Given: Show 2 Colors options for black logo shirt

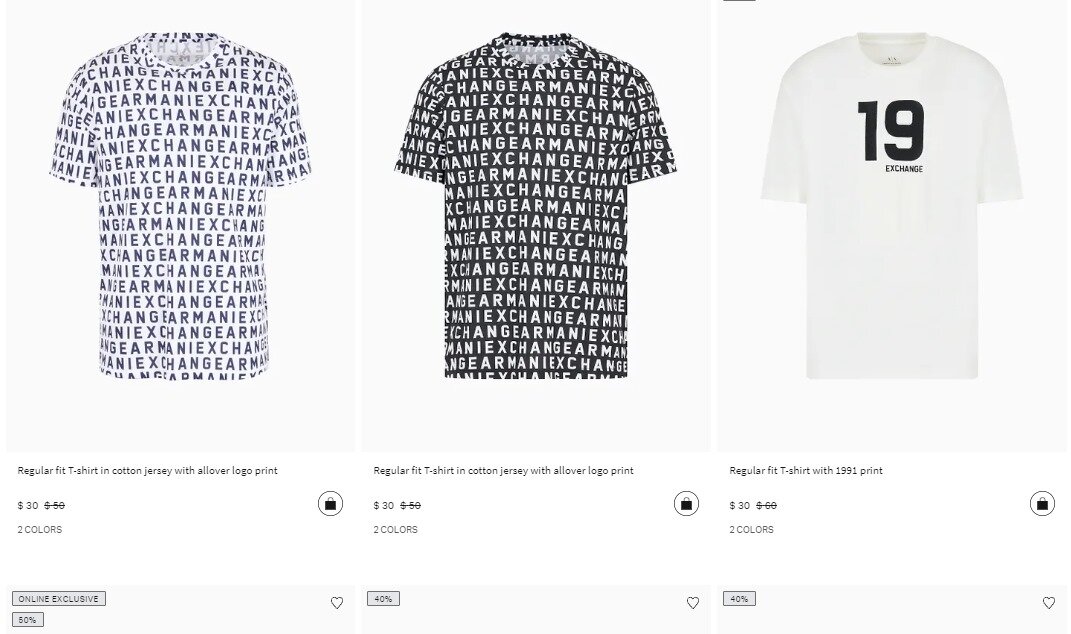Looking at the screenshot, I should tap(396, 530).
